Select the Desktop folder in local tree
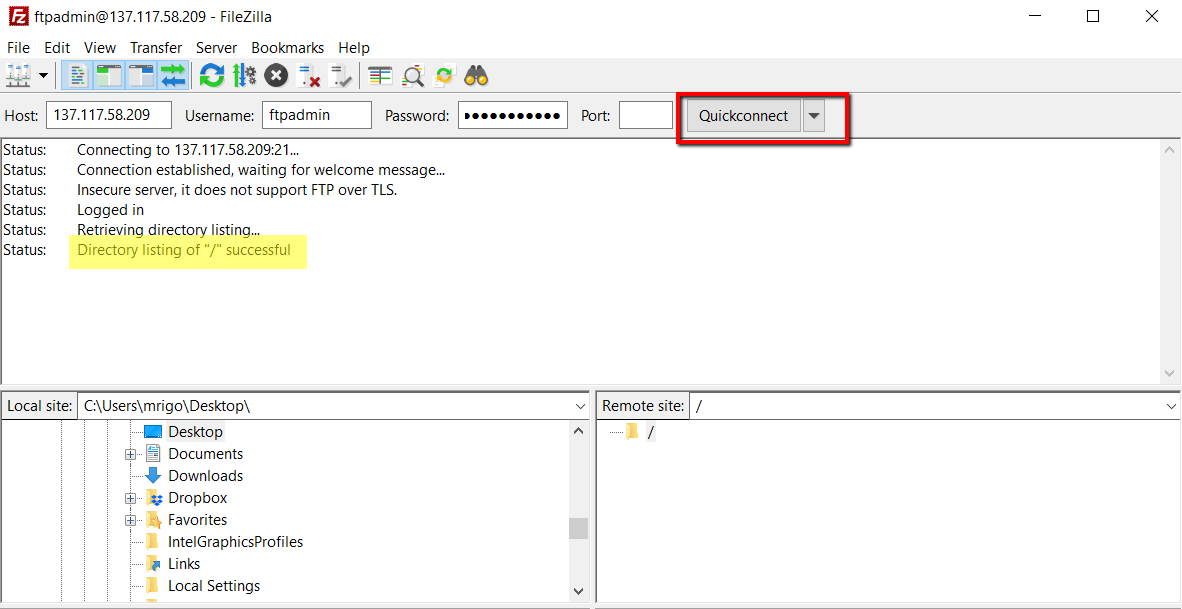 [194, 432]
